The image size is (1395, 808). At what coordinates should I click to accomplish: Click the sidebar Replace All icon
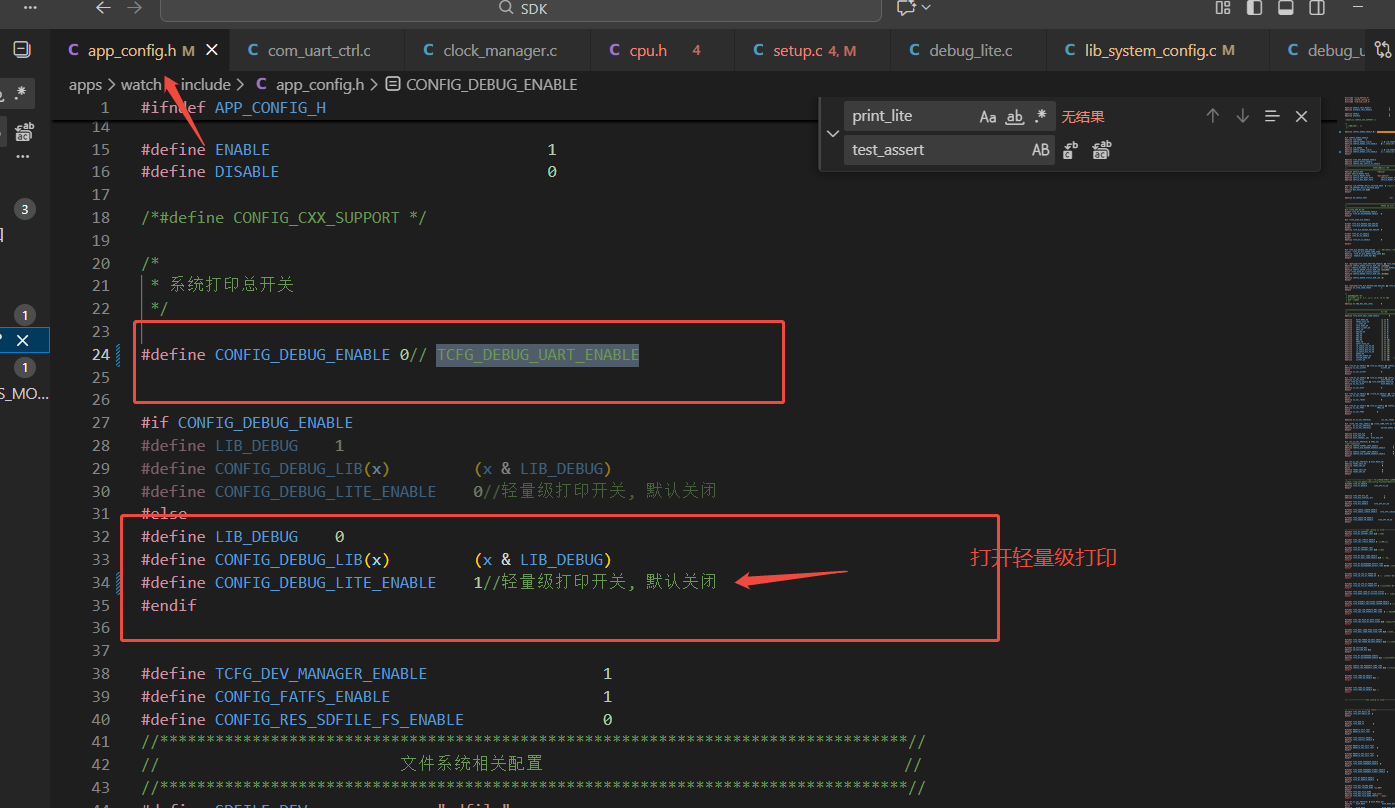click(x=24, y=131)
